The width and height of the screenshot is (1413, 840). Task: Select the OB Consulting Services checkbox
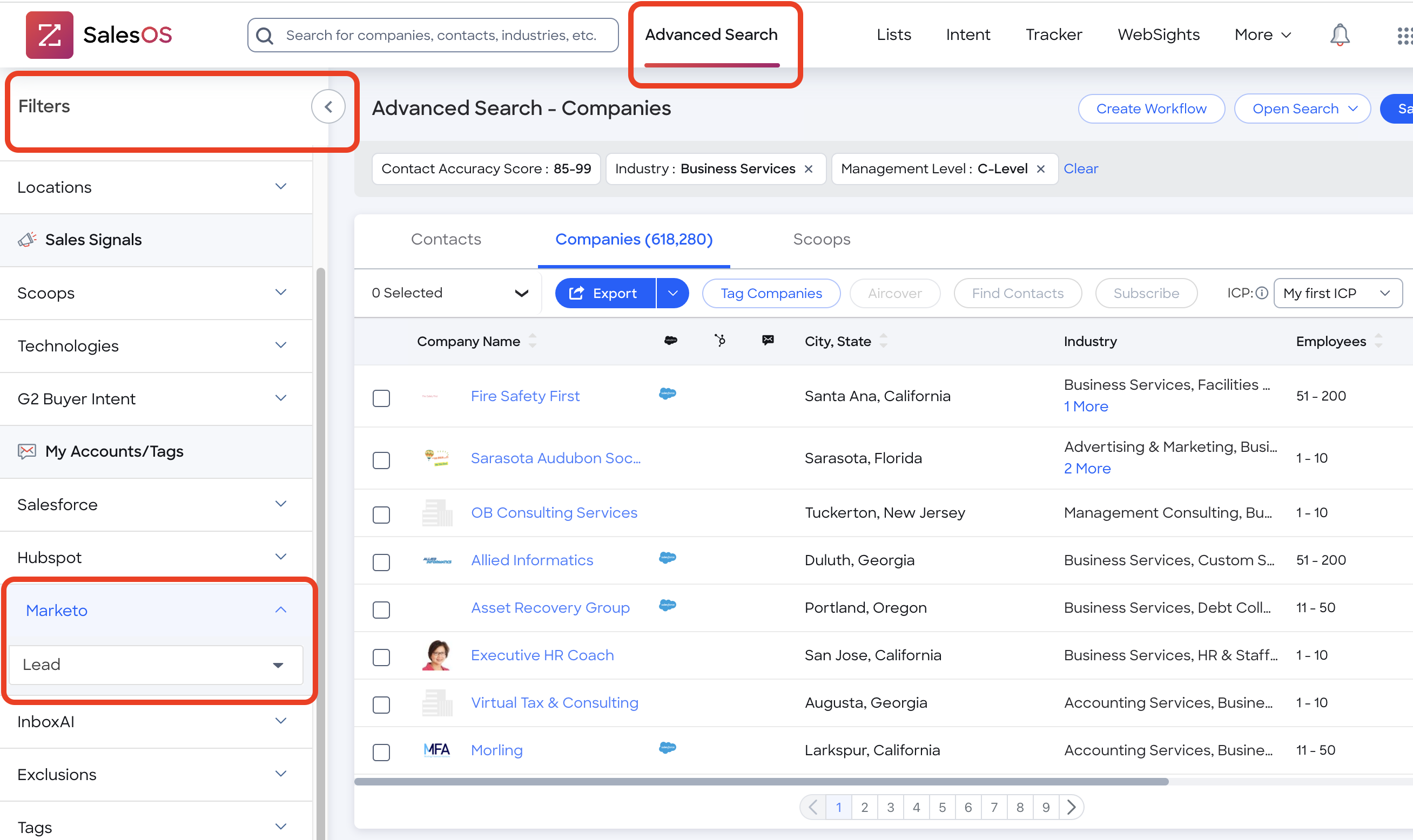pos(381,514)
